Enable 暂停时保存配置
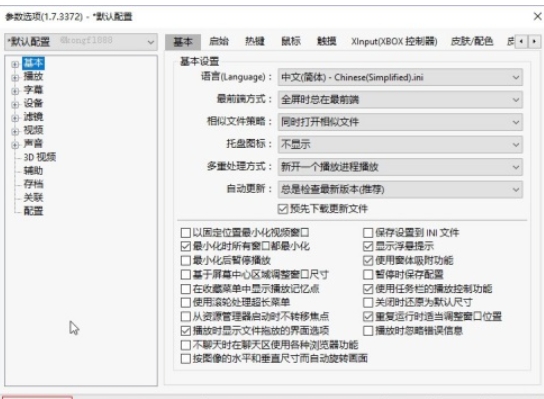Image resolution: width=544 pixels, height=399 pixels. 368,275
